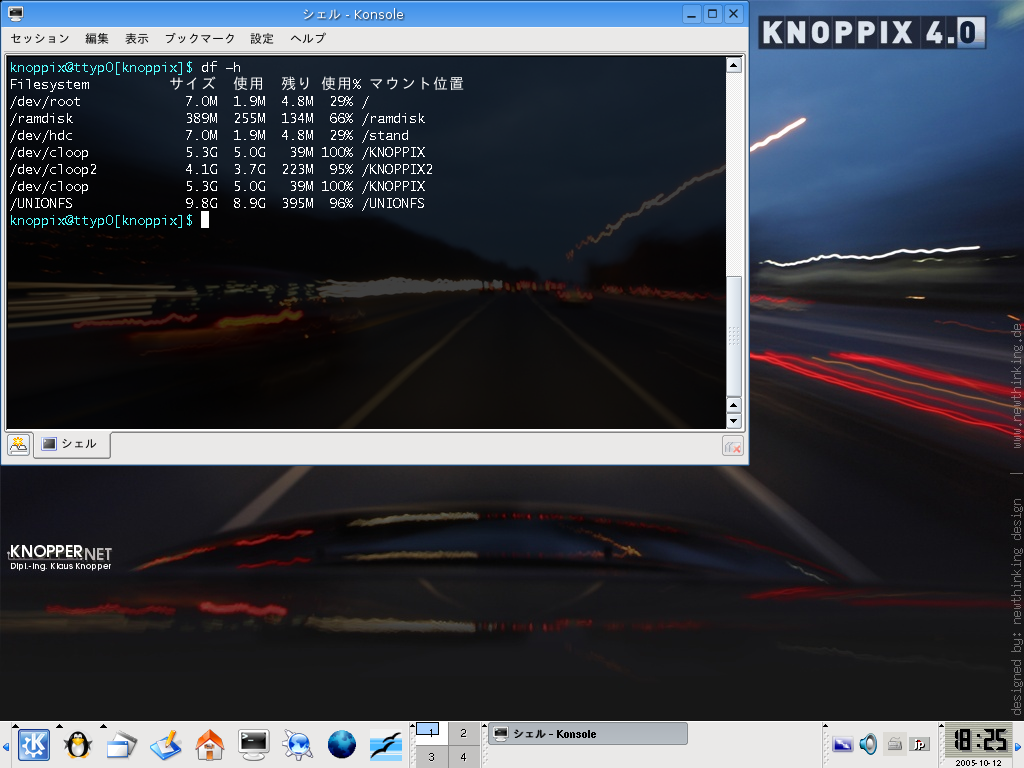This screenshot has width=1024, height=768.
Task: Open the ブックマーク menu
Action: coord(200,39)
